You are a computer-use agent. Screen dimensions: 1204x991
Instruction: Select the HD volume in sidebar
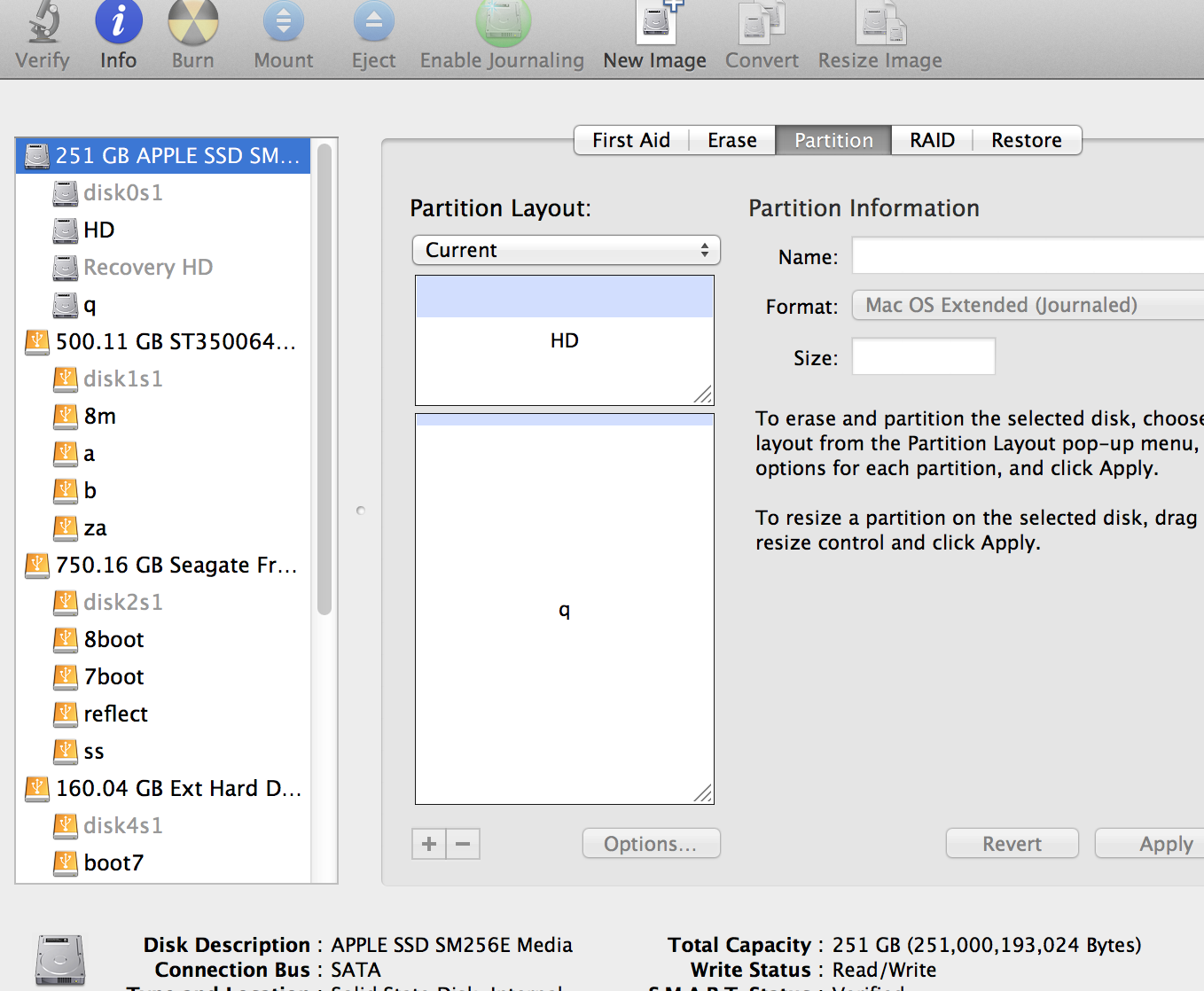[x=163, y=230]
